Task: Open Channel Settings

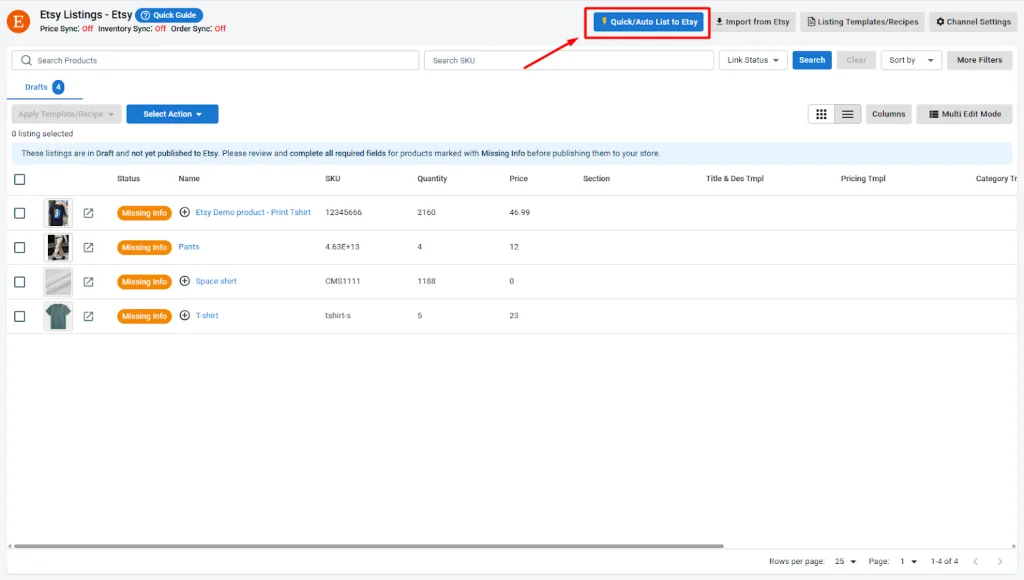Action: 972,22
